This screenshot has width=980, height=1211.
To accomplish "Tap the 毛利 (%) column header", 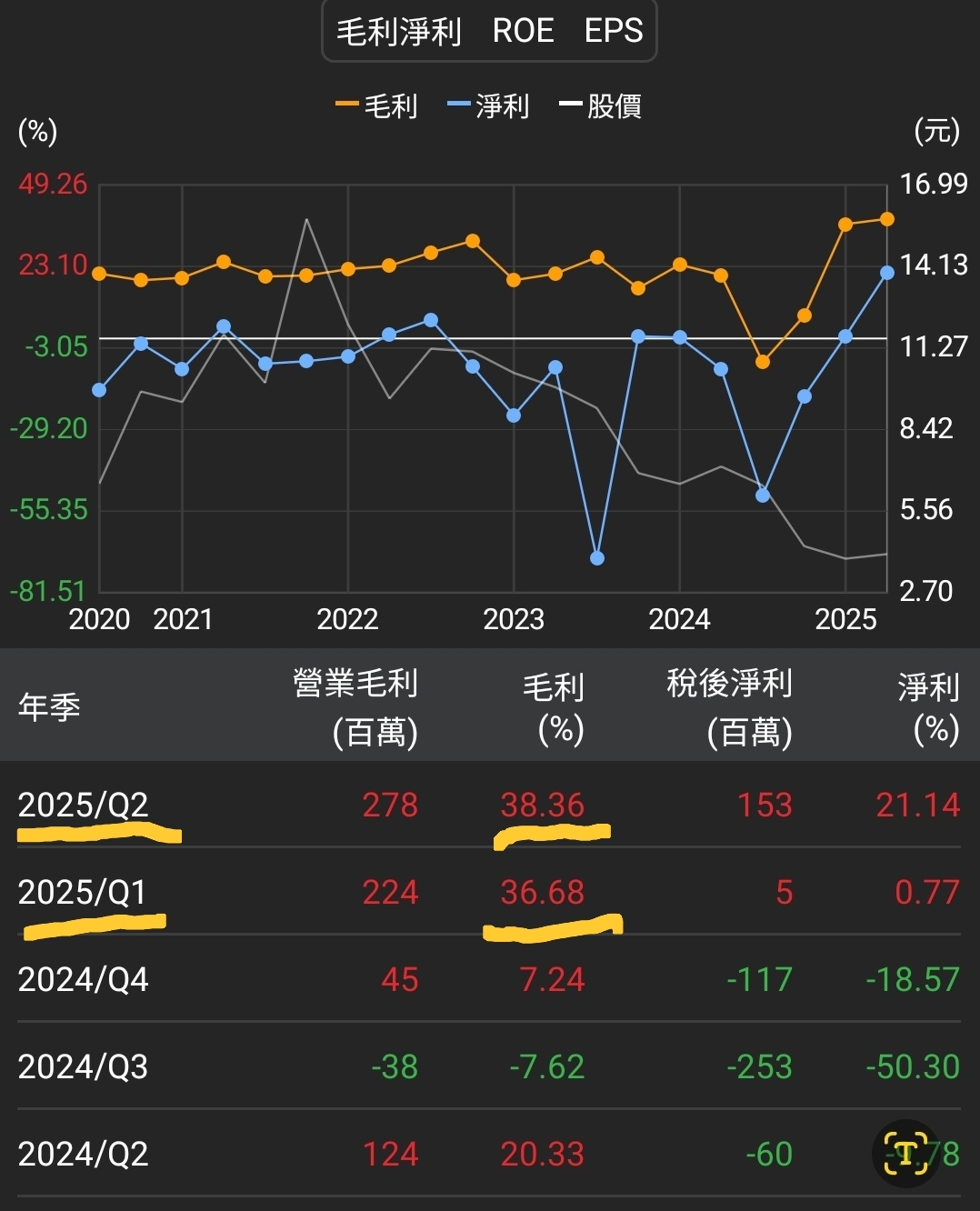I will [x=553, y=706].
